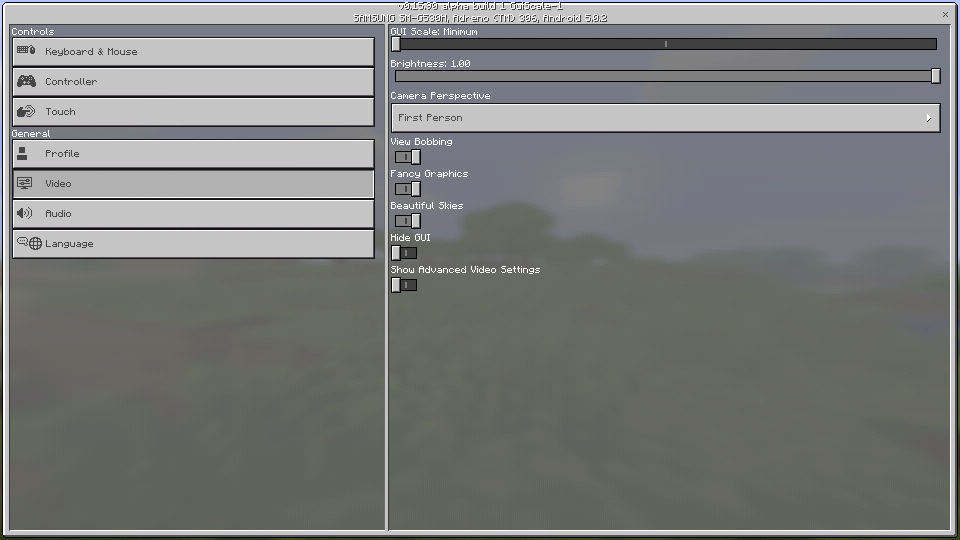Click the speaker icon for Audio
Image resolution: width=960 pixels, height=540 pixels.
[x=24, y=213]
